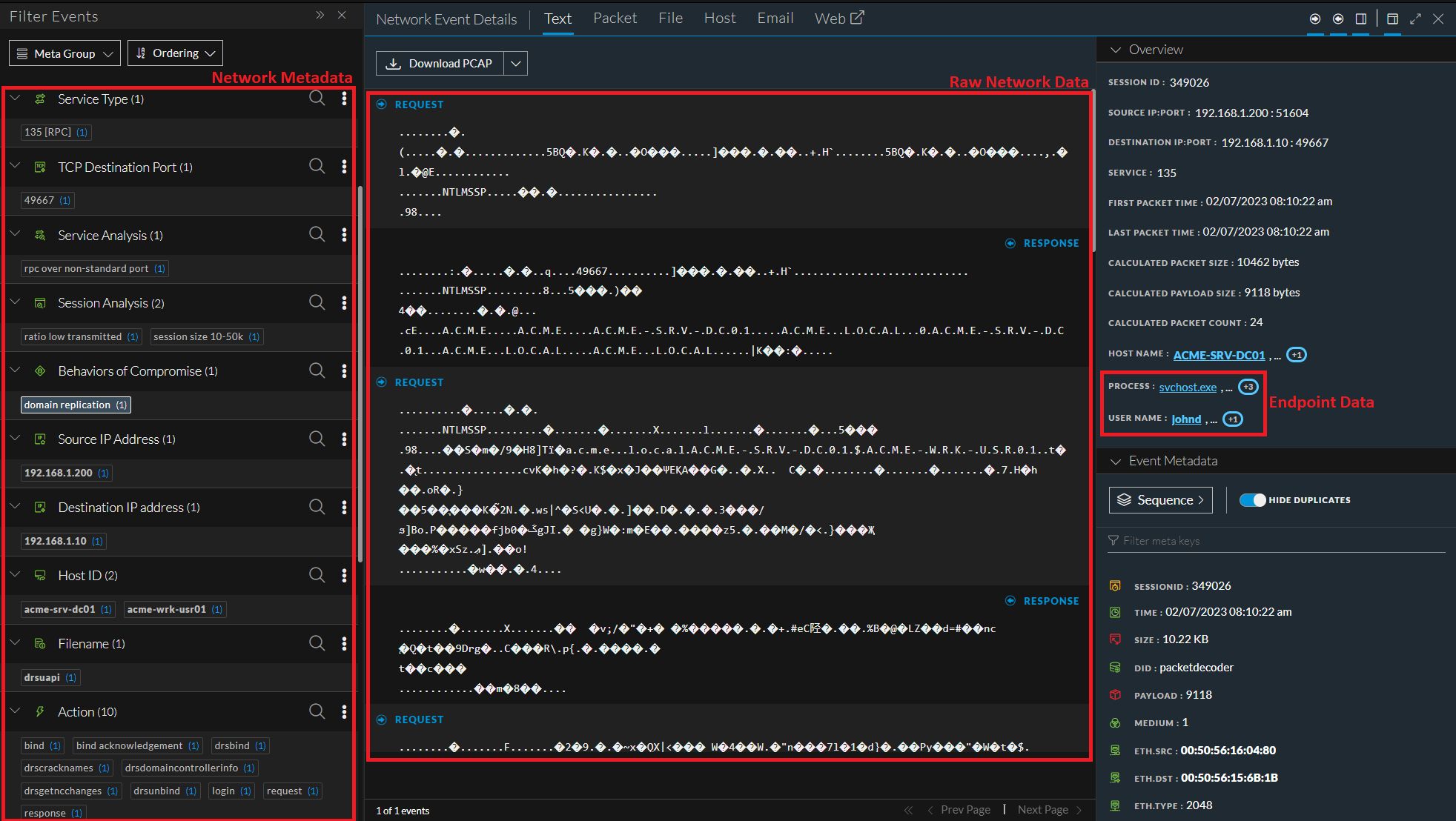Viewport: 1456px width, 821px height.
Task: Expand Download PCAP options arrow
Action: [516, 64]
